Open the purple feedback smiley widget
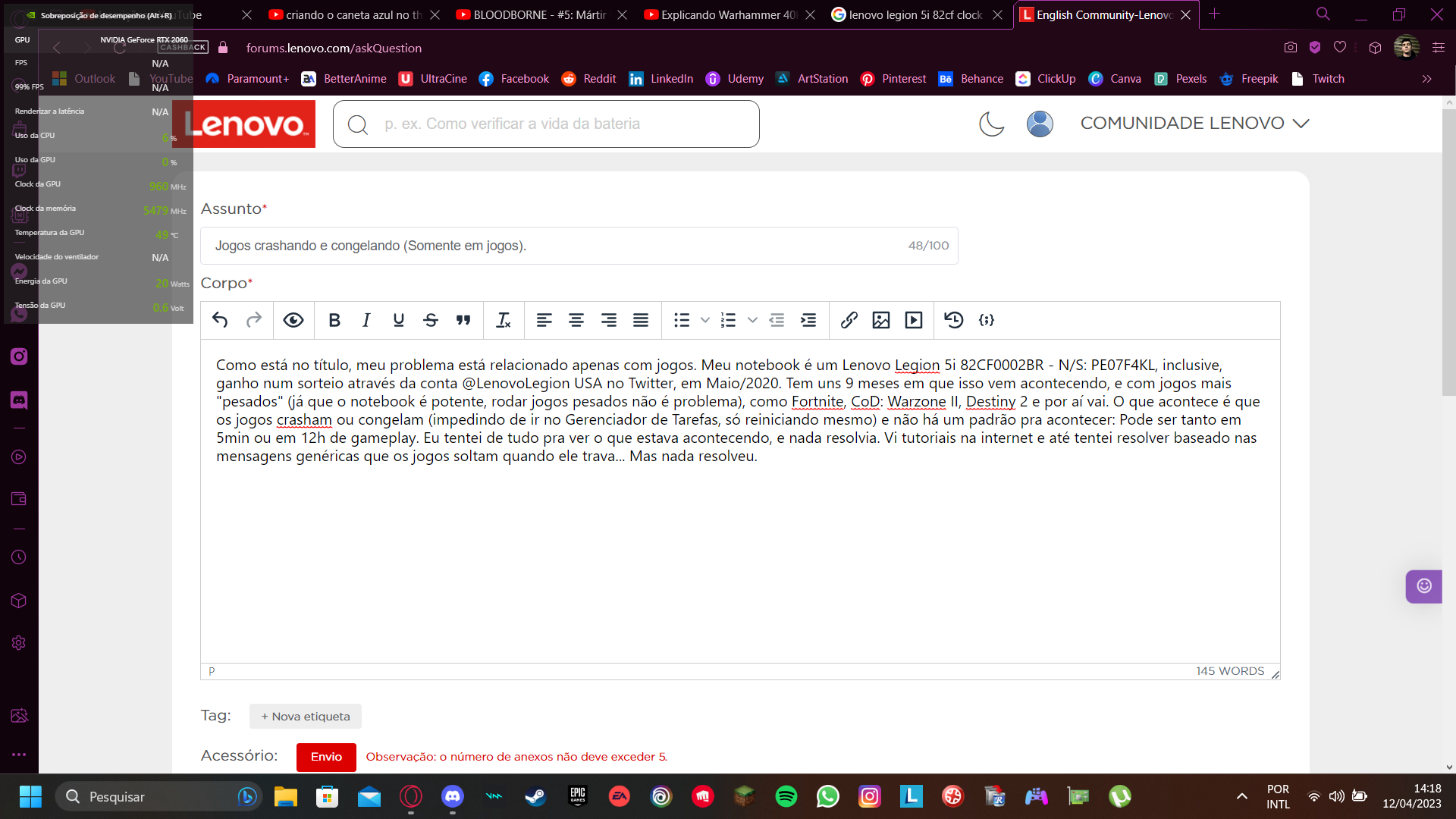This screenshot has width=1456, height=819. pyautogui.click(x=1423, y=586)
